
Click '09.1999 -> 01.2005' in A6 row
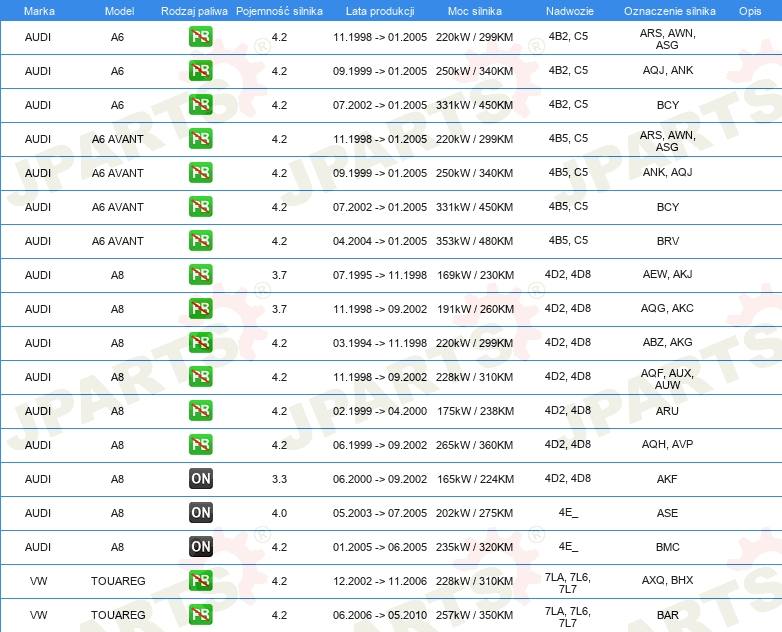[x=380, y=71]
